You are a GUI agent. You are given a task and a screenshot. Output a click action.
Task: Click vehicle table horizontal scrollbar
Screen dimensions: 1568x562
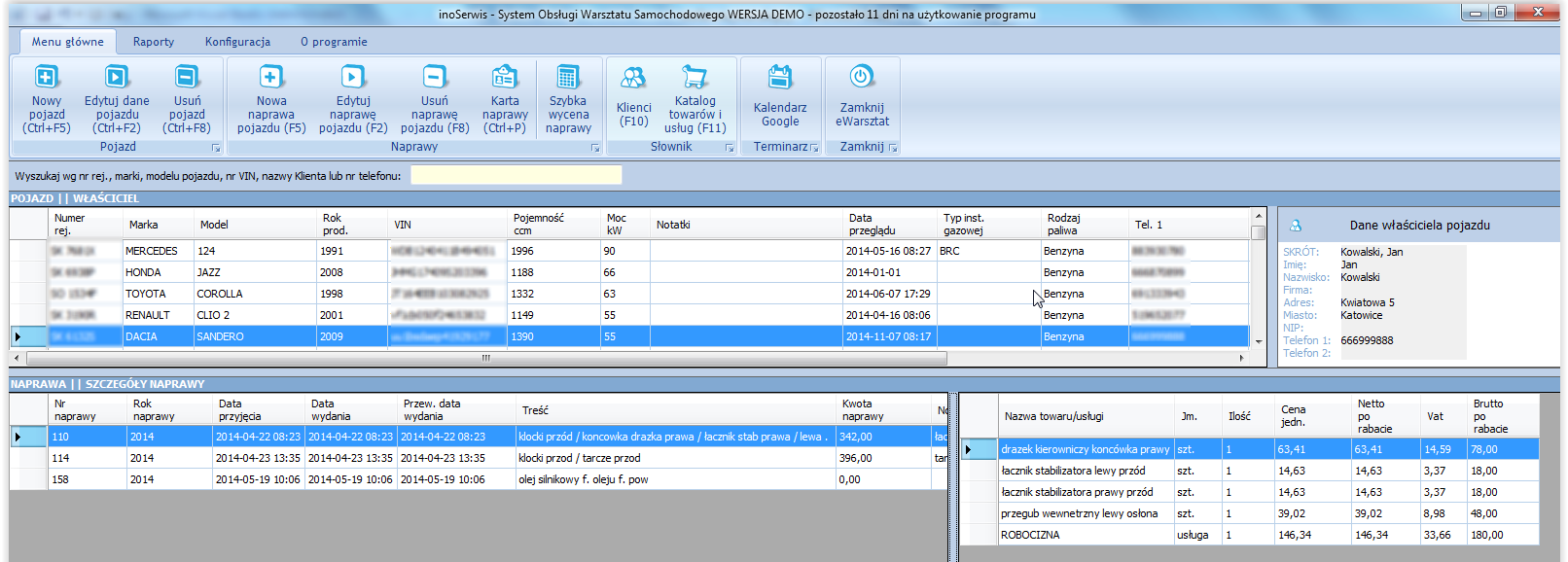(484, 358)
